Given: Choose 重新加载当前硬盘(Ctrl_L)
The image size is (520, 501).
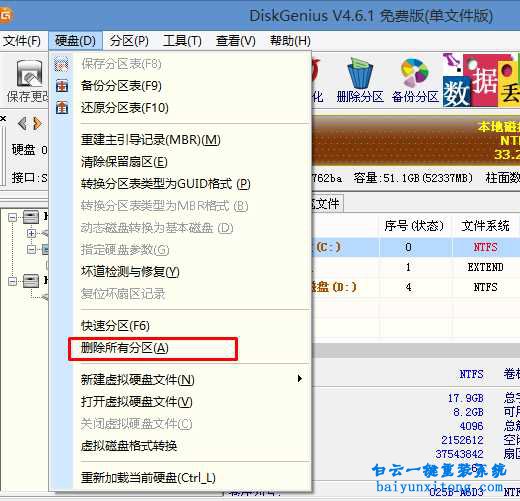Looking at the screenshot, I should tap(148, 478).
